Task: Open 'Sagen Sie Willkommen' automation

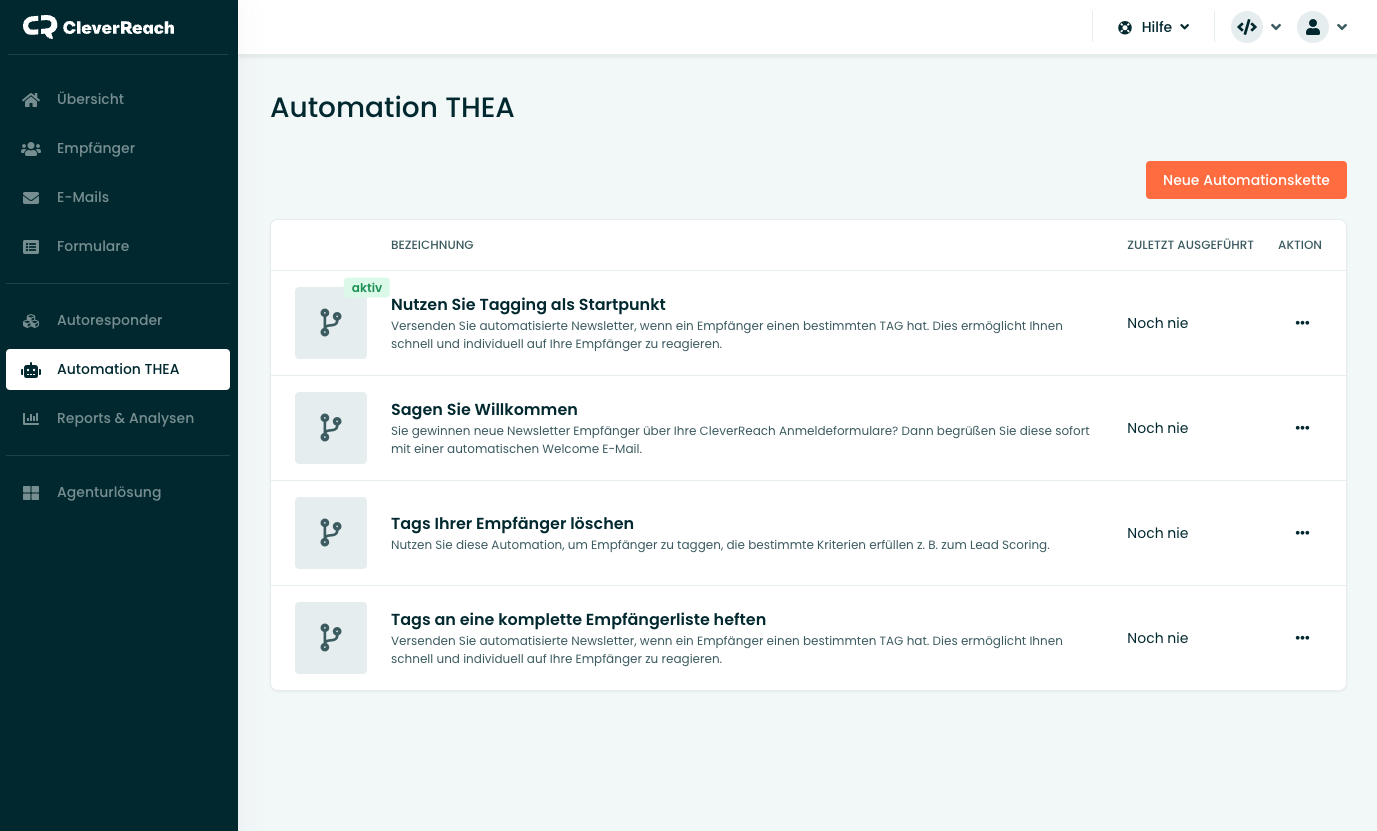Action: pos(484,409)
